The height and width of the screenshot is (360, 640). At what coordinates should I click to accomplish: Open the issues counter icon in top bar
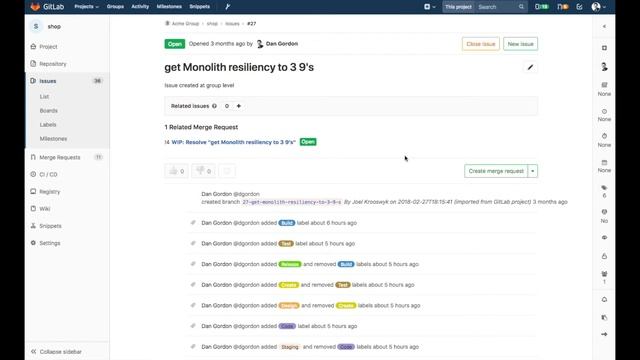coord(542,7)
